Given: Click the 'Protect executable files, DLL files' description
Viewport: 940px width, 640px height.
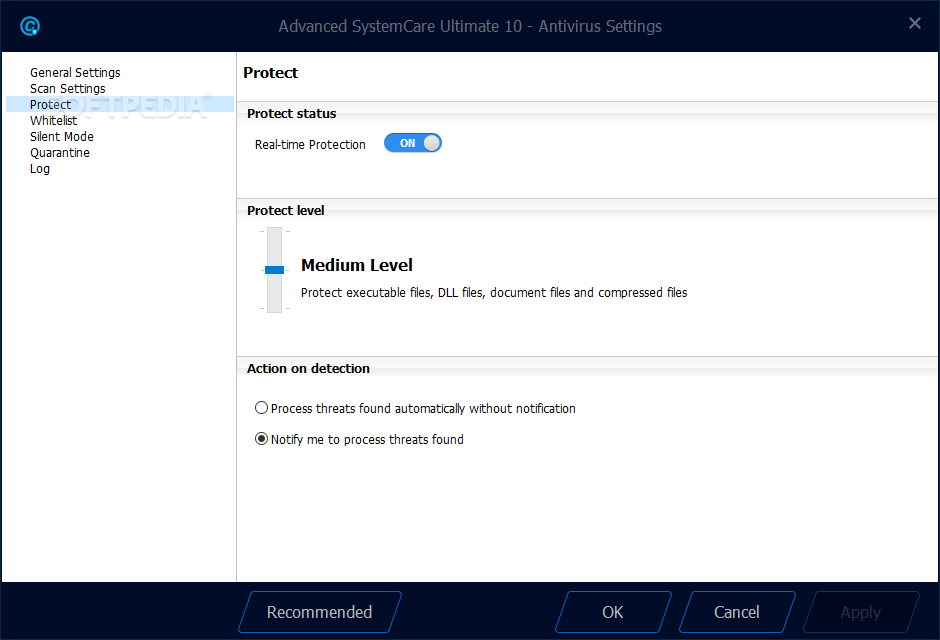Looking at the screenshot, I should click(494, 292).
